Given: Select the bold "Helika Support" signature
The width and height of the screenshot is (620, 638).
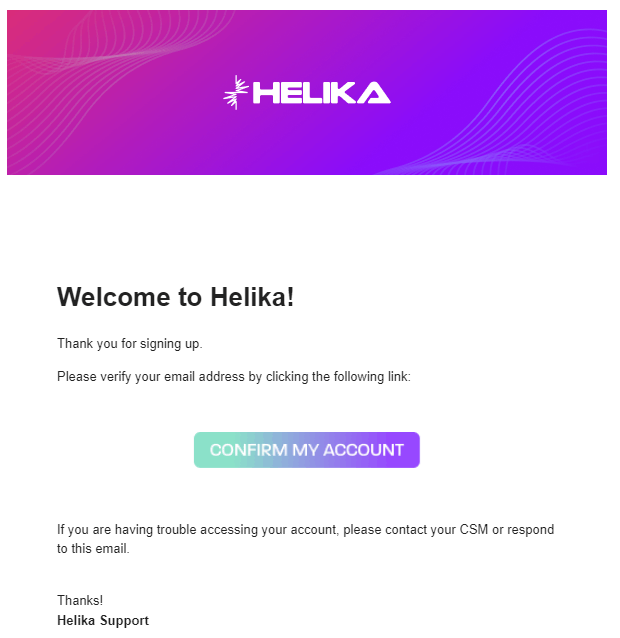Looking at the screenshot, I should point(103,621).
